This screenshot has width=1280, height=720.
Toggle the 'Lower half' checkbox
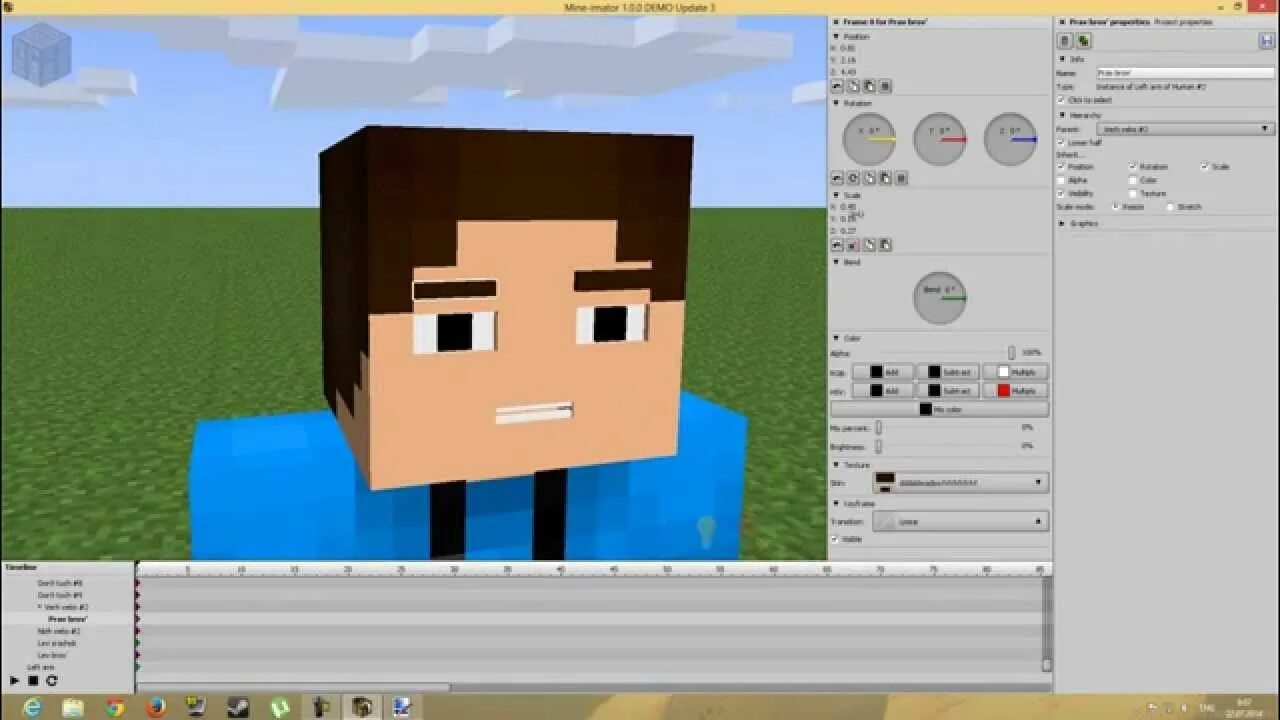click(x=1062, y=143)
